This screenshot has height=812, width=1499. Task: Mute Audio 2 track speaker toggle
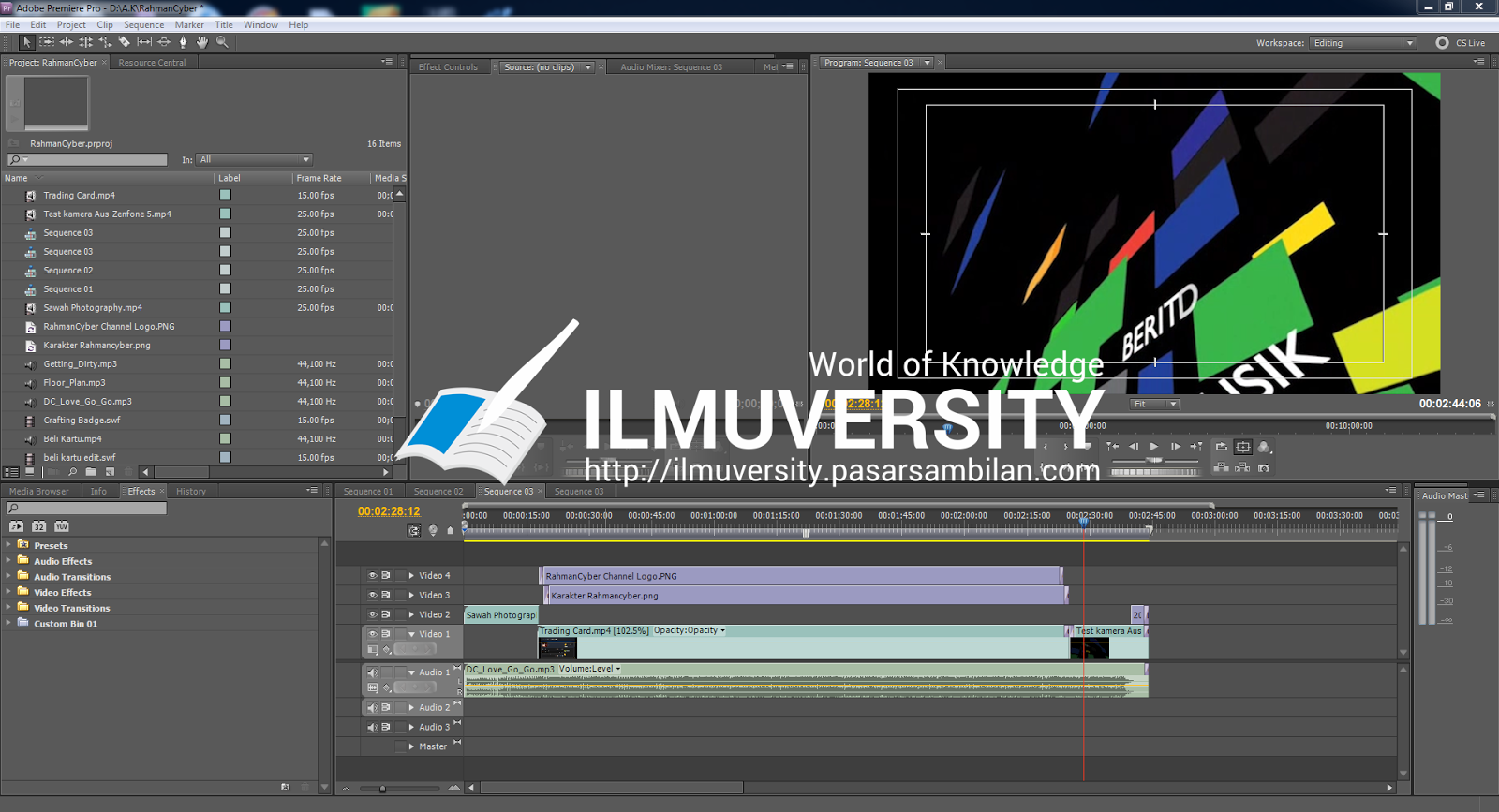coord(372,708)
